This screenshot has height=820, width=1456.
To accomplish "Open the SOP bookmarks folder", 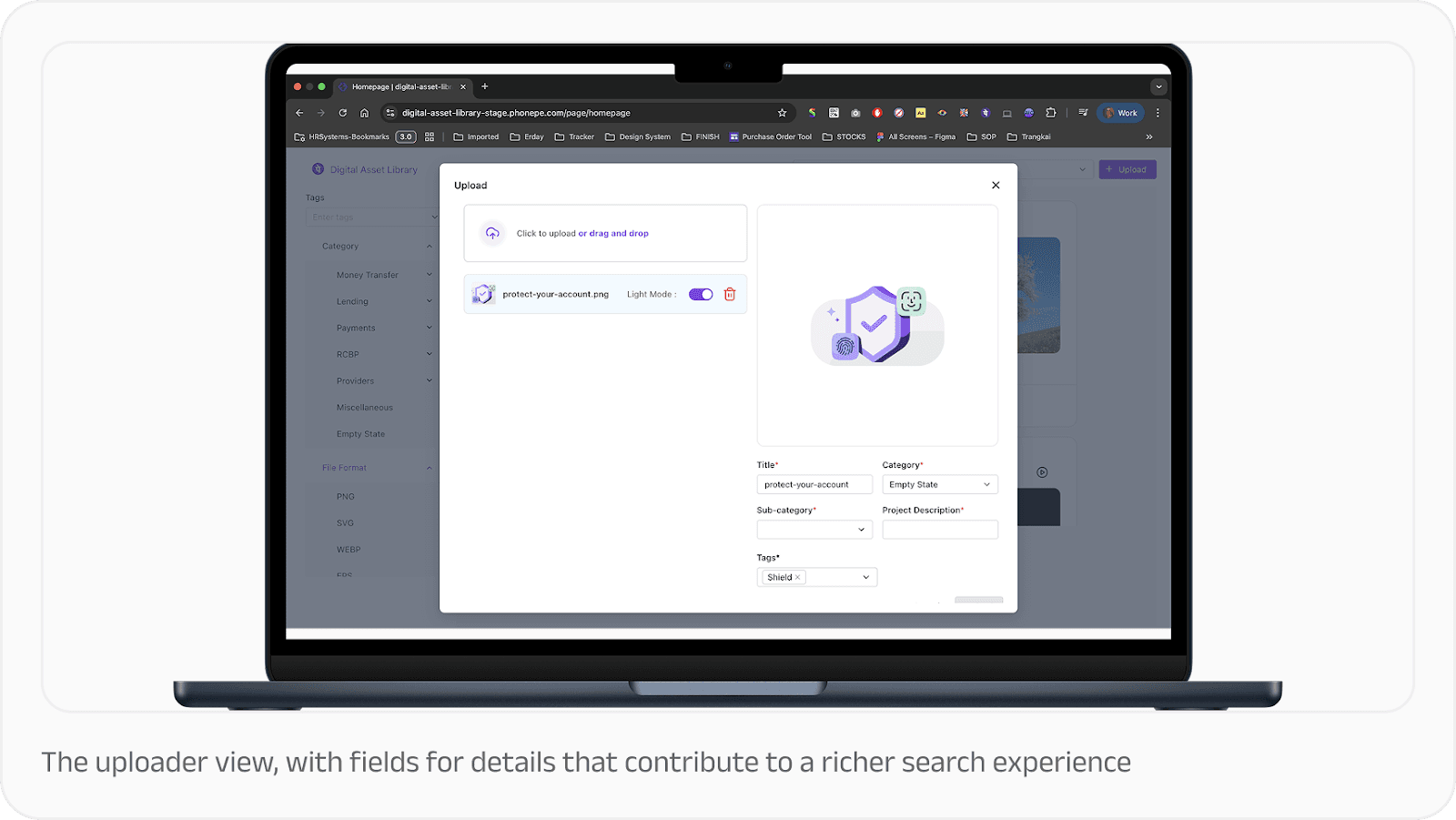I will 982,137.
